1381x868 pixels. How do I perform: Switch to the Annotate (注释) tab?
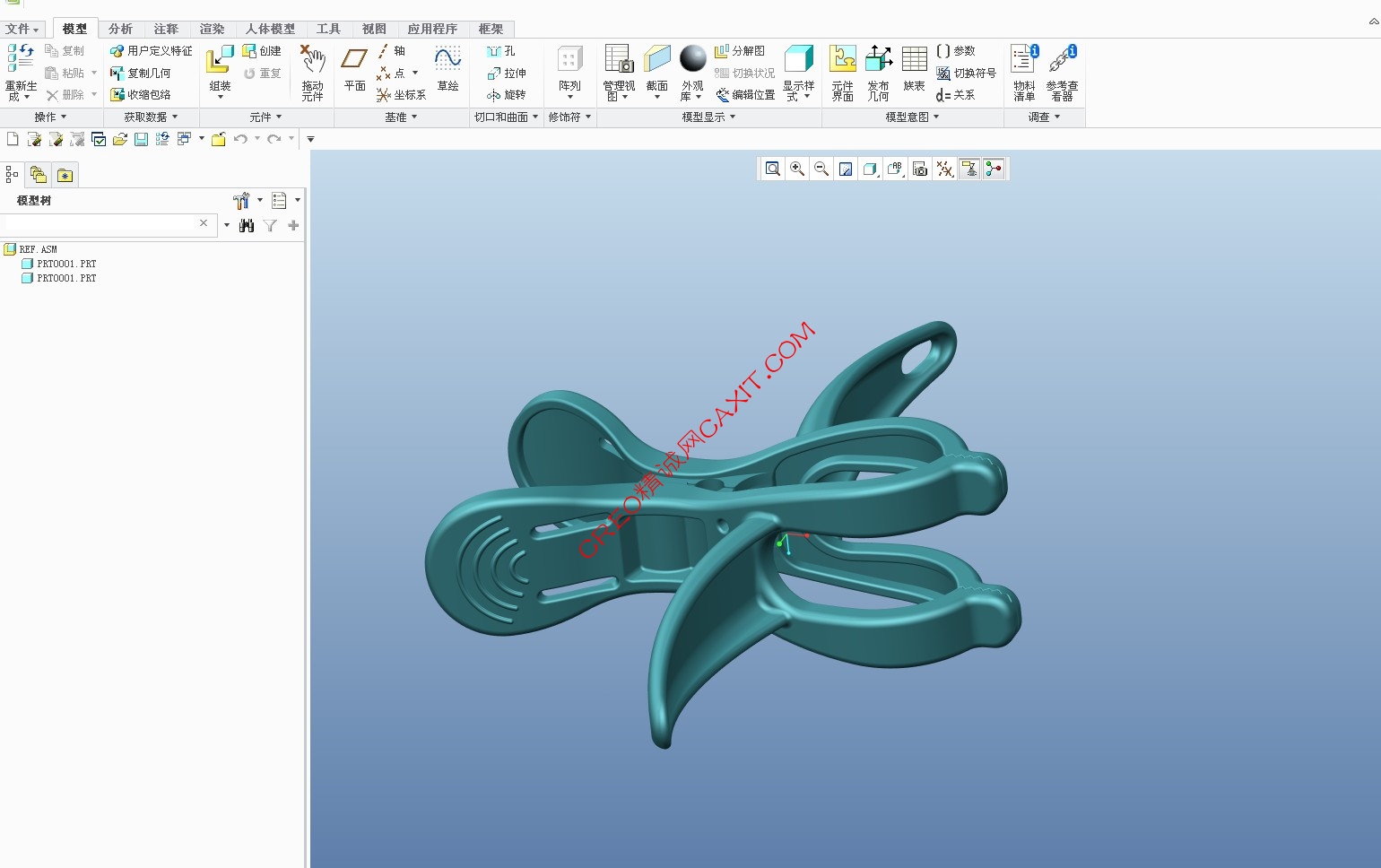166,29
